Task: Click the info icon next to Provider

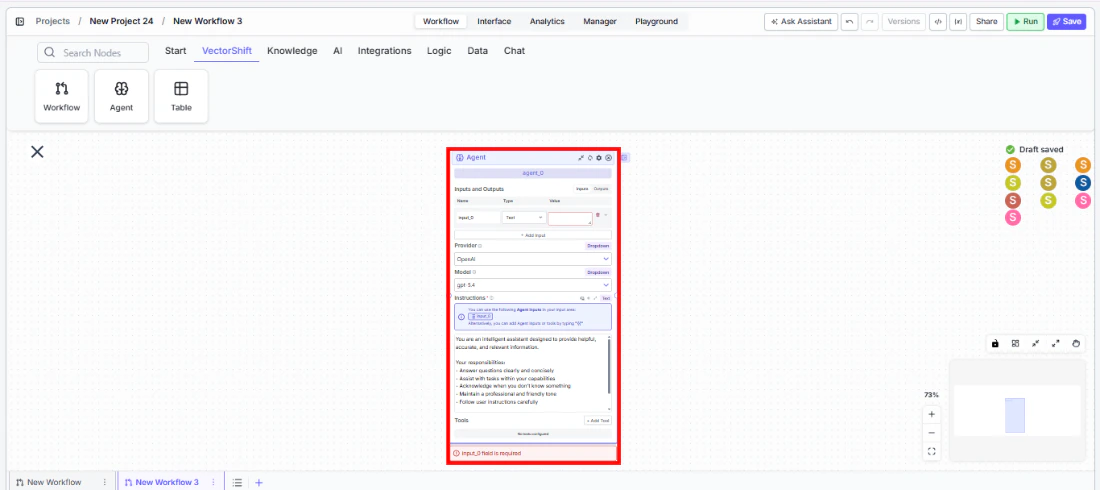Action: click(x=480, y=246)
